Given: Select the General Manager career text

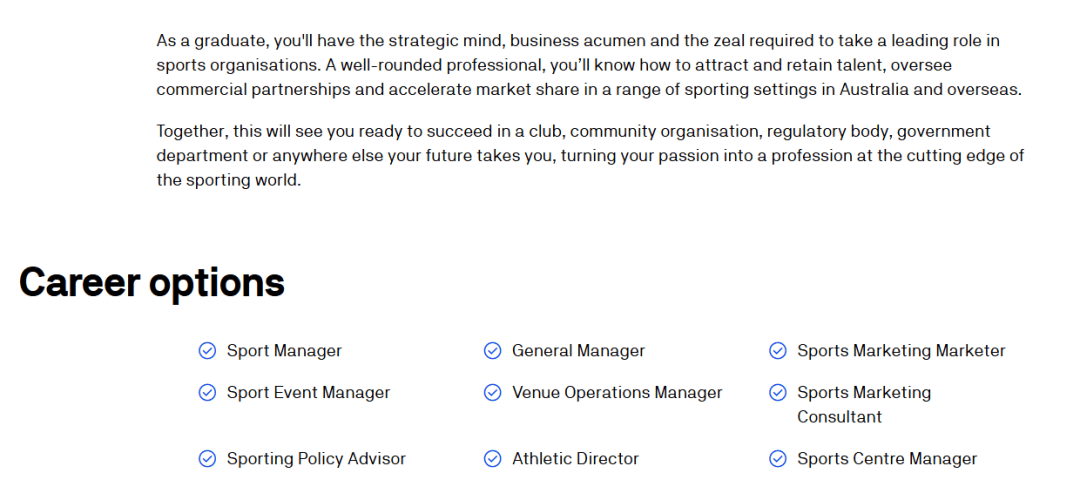Looking at the screenshot, I should click(578, 351).
